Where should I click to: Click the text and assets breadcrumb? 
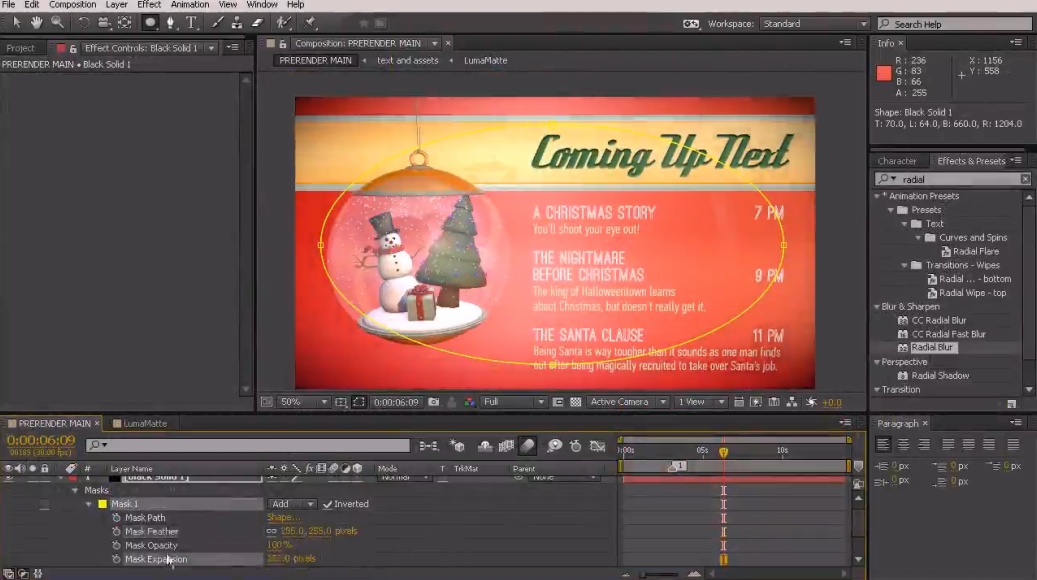(407, 61)
